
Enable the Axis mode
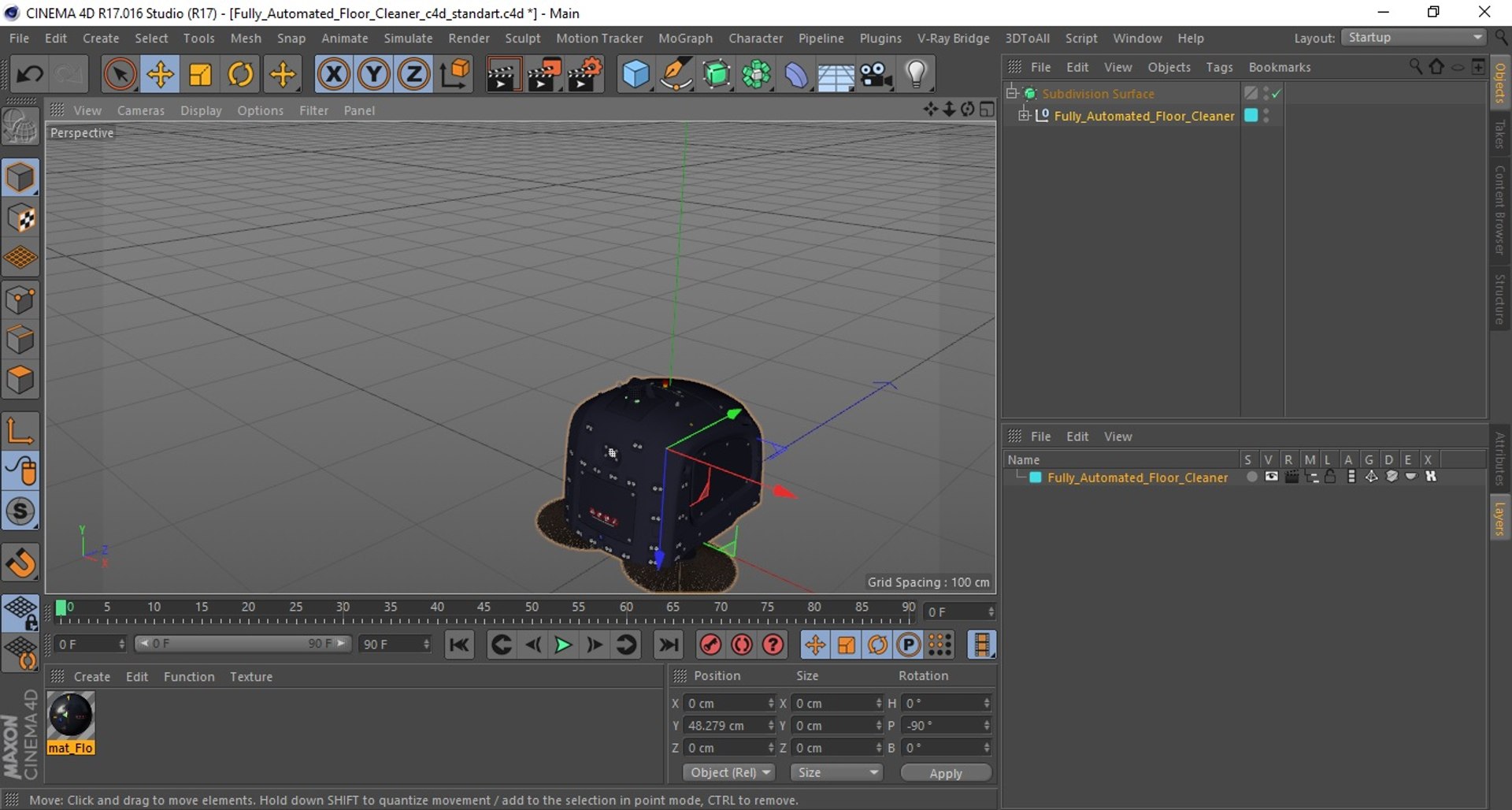pyautogui.click(x=20, y=430)
